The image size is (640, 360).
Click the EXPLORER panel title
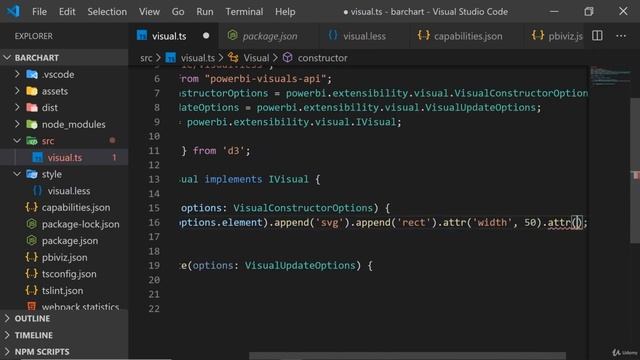[33, 36]
